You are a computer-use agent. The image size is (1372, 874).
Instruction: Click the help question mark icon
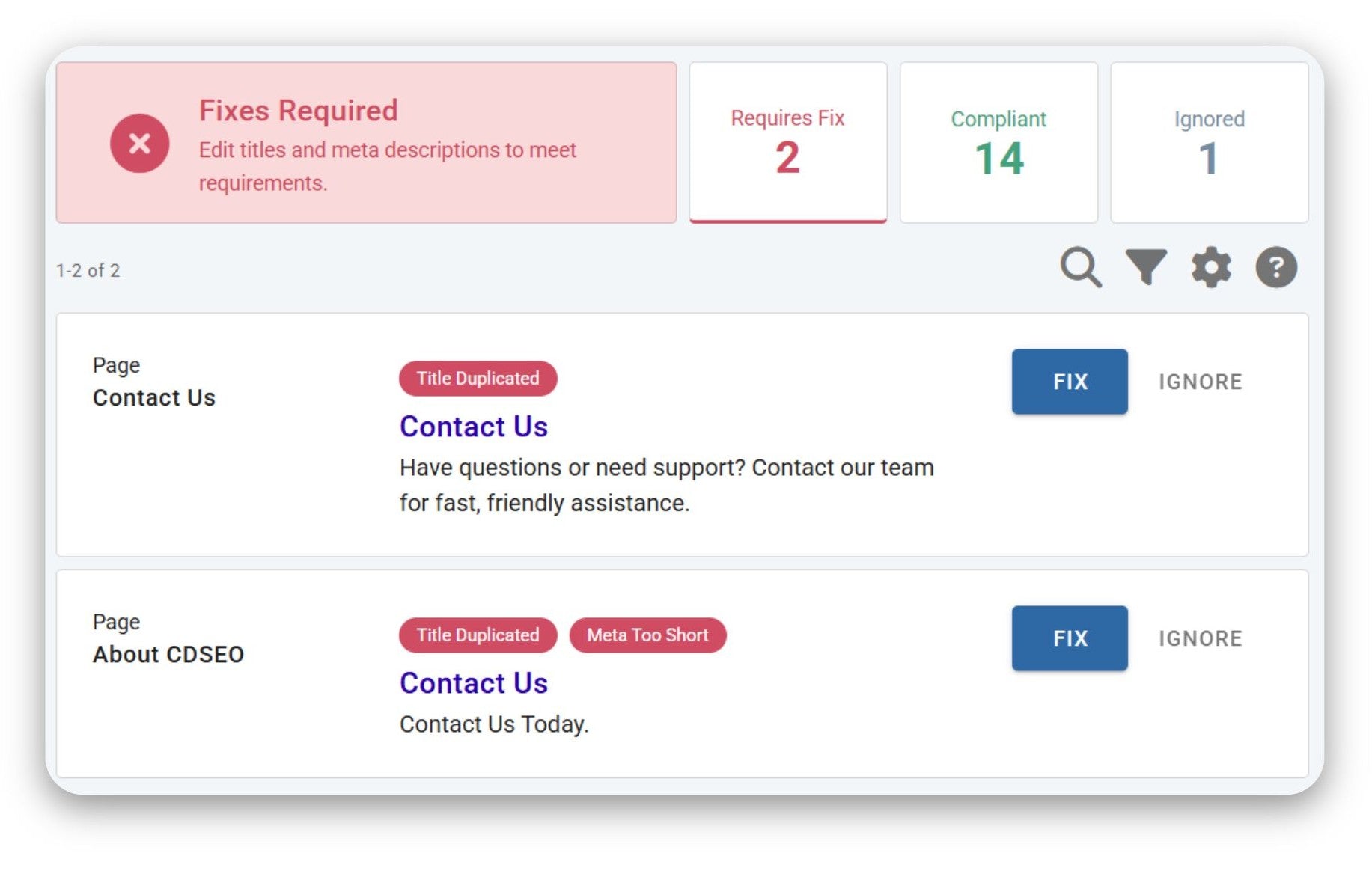(x=1275, y=267)
